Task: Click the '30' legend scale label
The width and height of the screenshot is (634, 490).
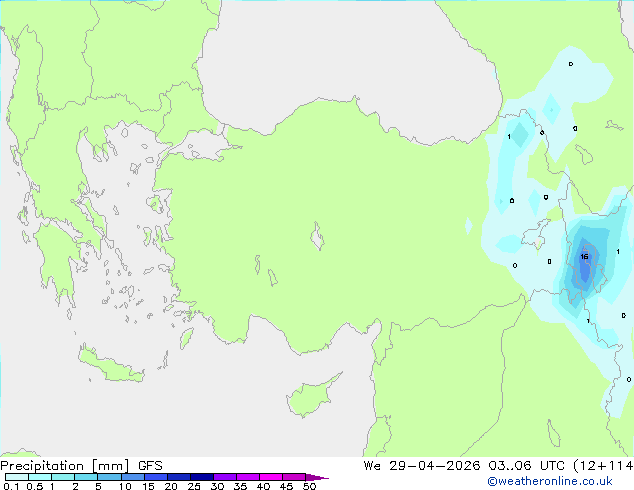Action: click(x=217, y=486)
